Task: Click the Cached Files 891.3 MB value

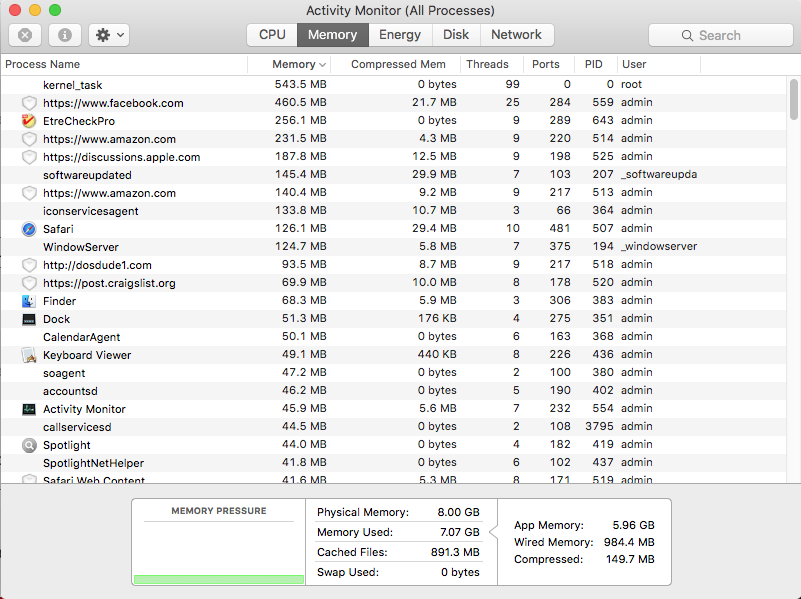Action: coord(455,552)
